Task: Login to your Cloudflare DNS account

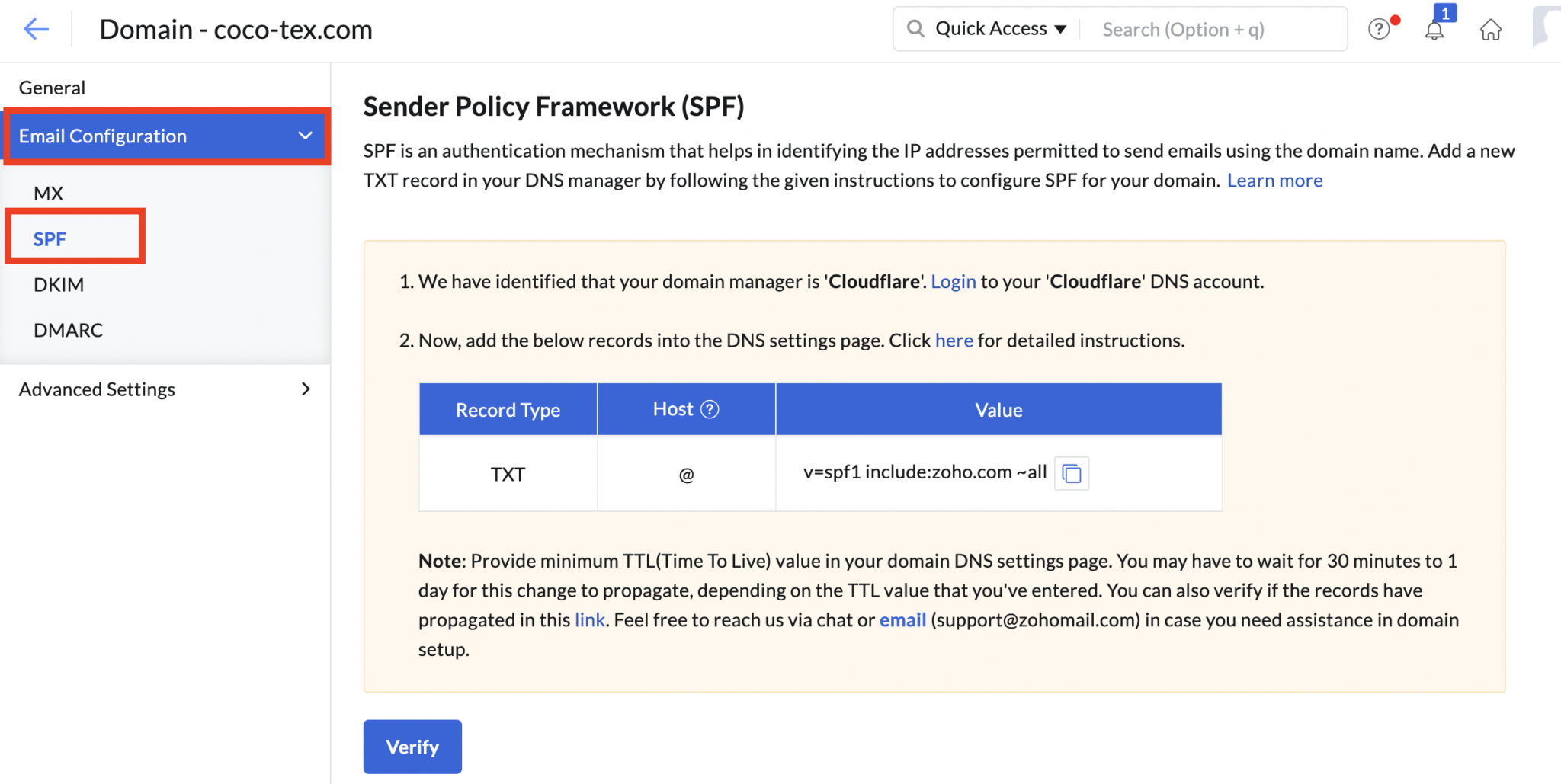Action: [x=953, y=281]
